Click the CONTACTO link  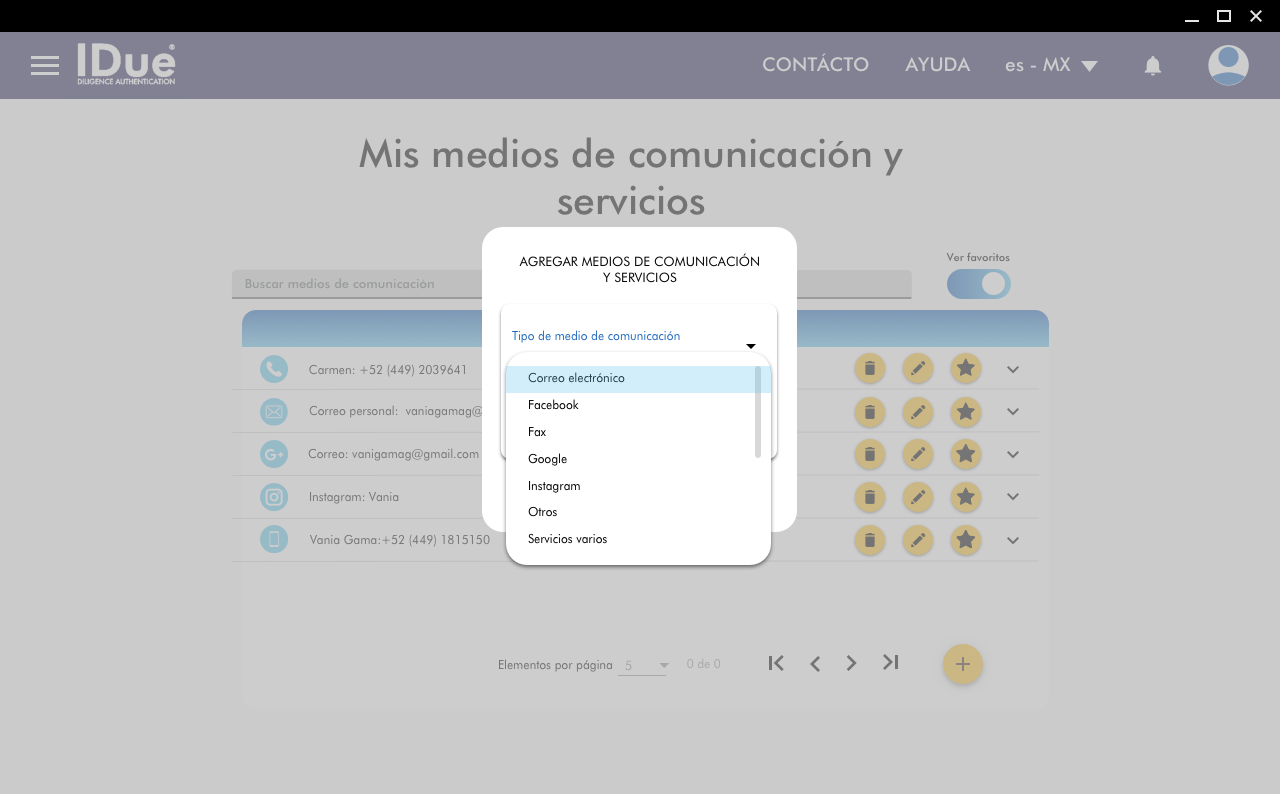click(x=815, y=65)
